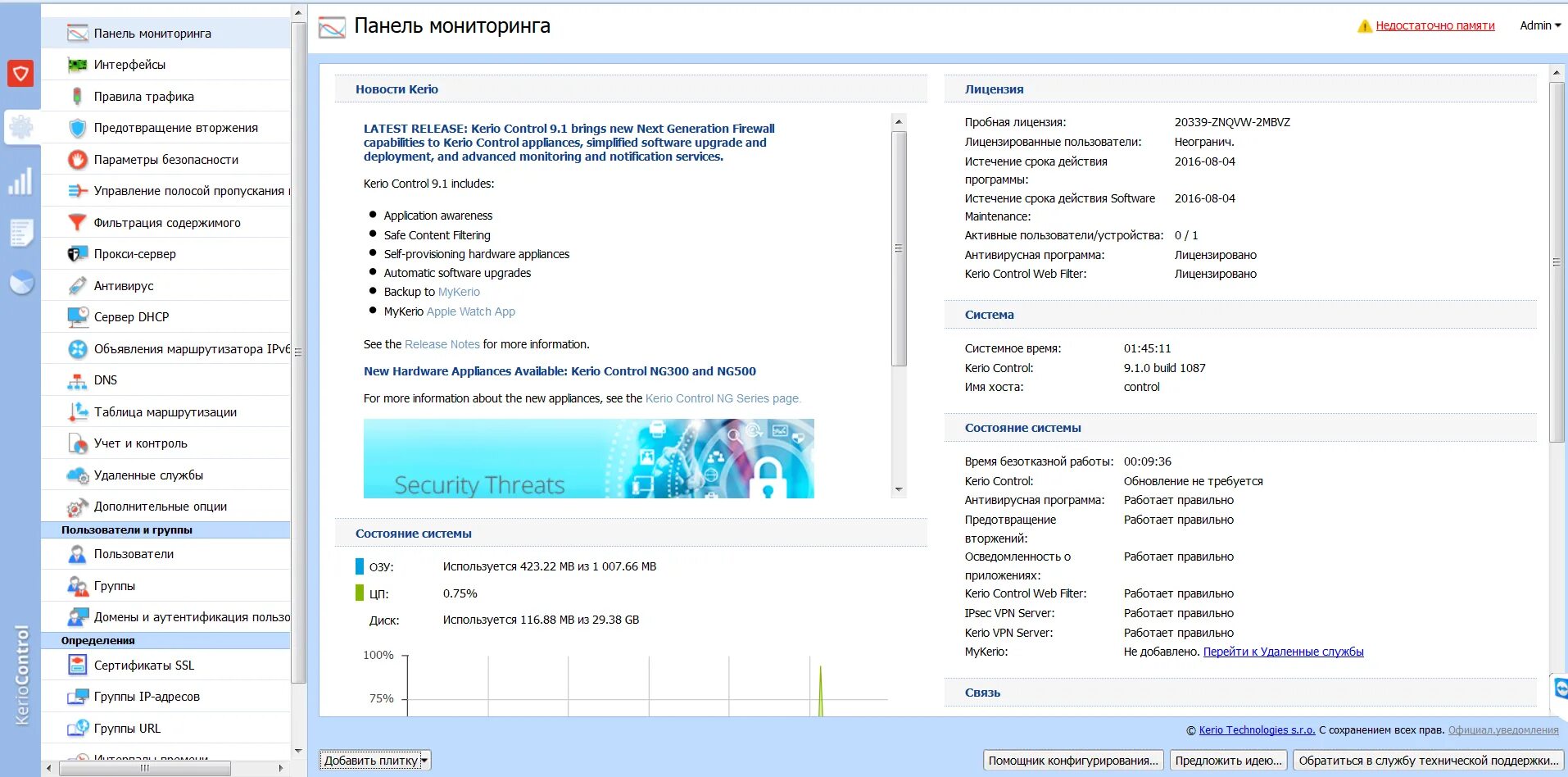
Task: Click the Система tile header
Action: coord(1240,315)
